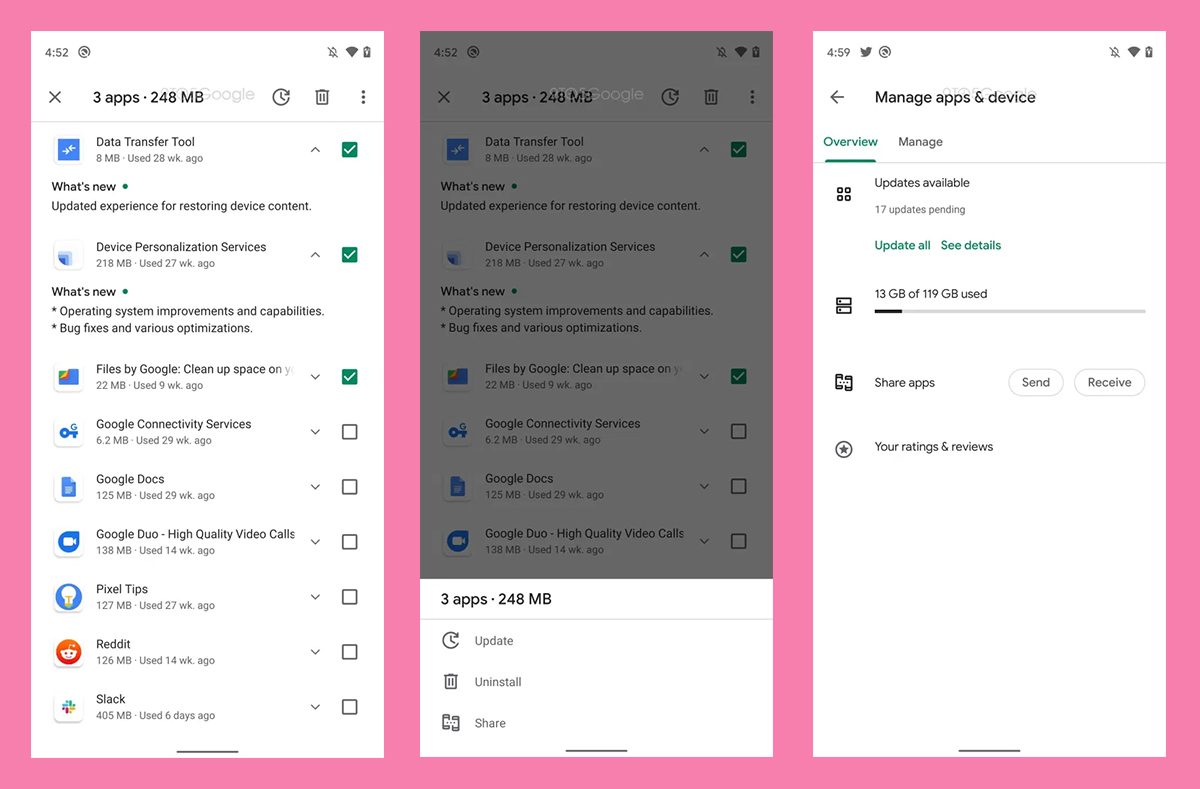Tap the Device Personalization Services icon in the left phone

[68, 255]
